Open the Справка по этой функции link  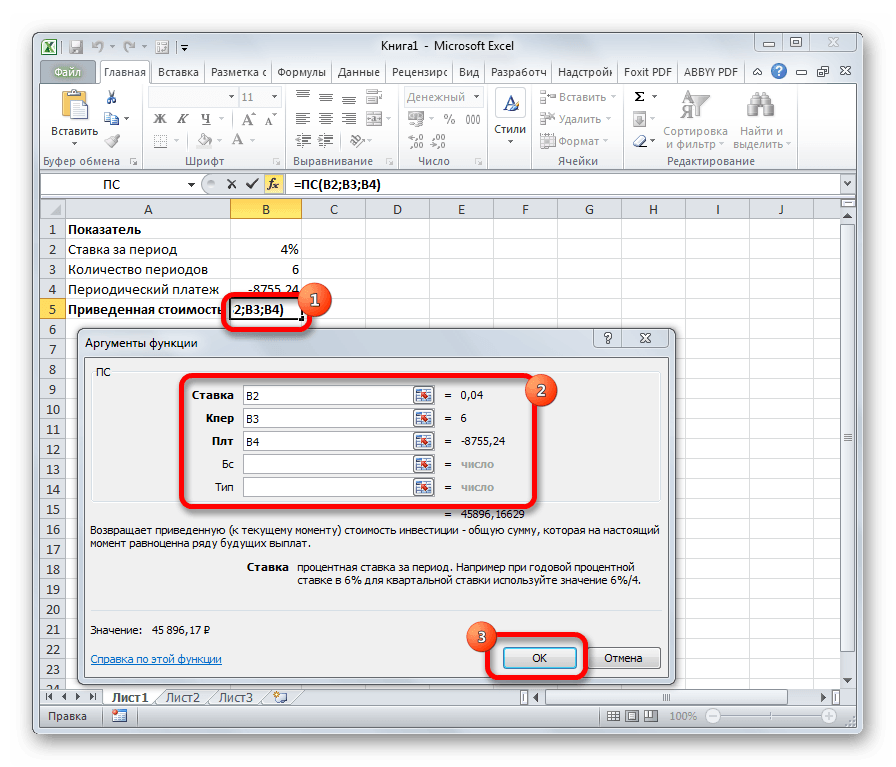[156, 659]
